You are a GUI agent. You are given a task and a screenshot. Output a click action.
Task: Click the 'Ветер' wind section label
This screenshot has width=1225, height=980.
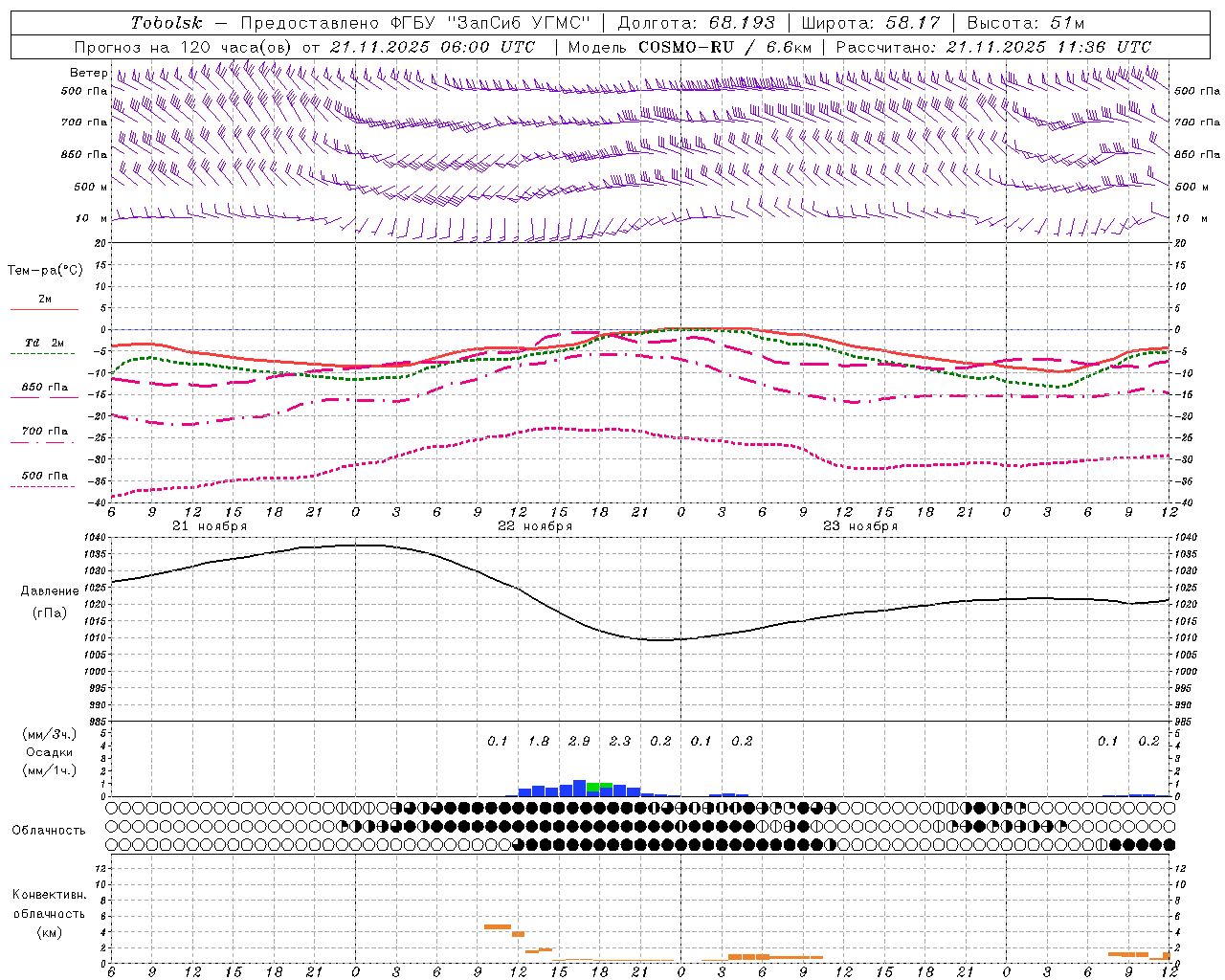pos(88,73)
